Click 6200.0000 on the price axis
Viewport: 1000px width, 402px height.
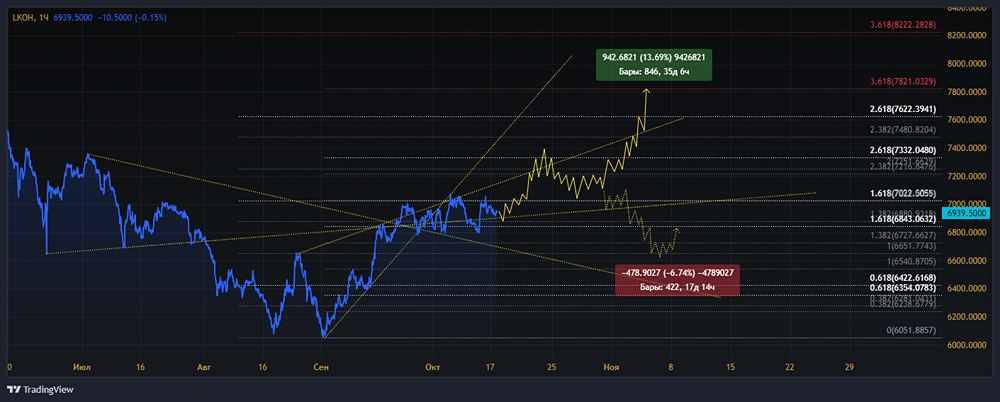[969, 316]
